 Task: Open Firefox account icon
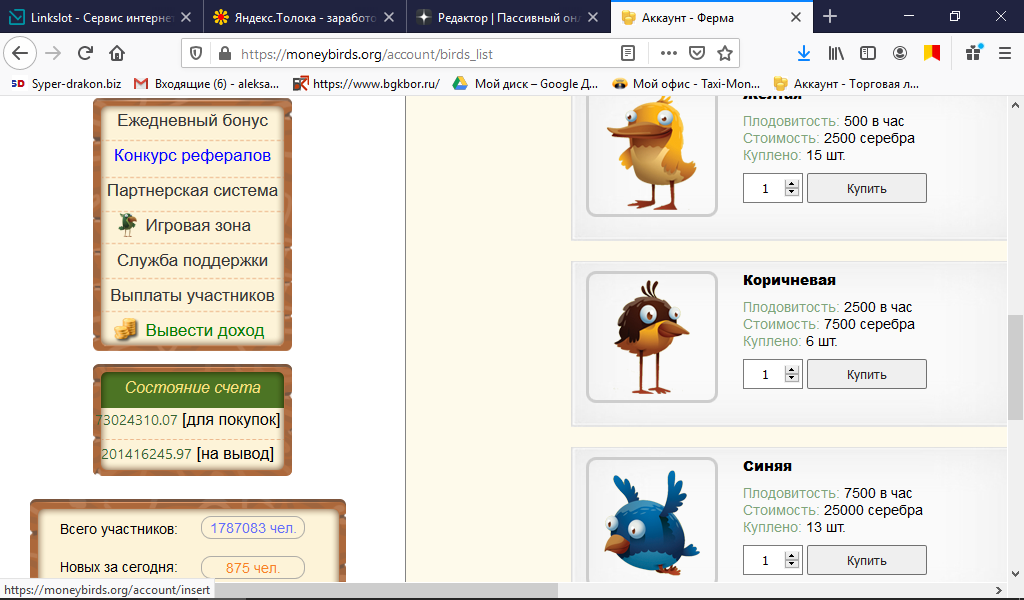pos(900,54)
